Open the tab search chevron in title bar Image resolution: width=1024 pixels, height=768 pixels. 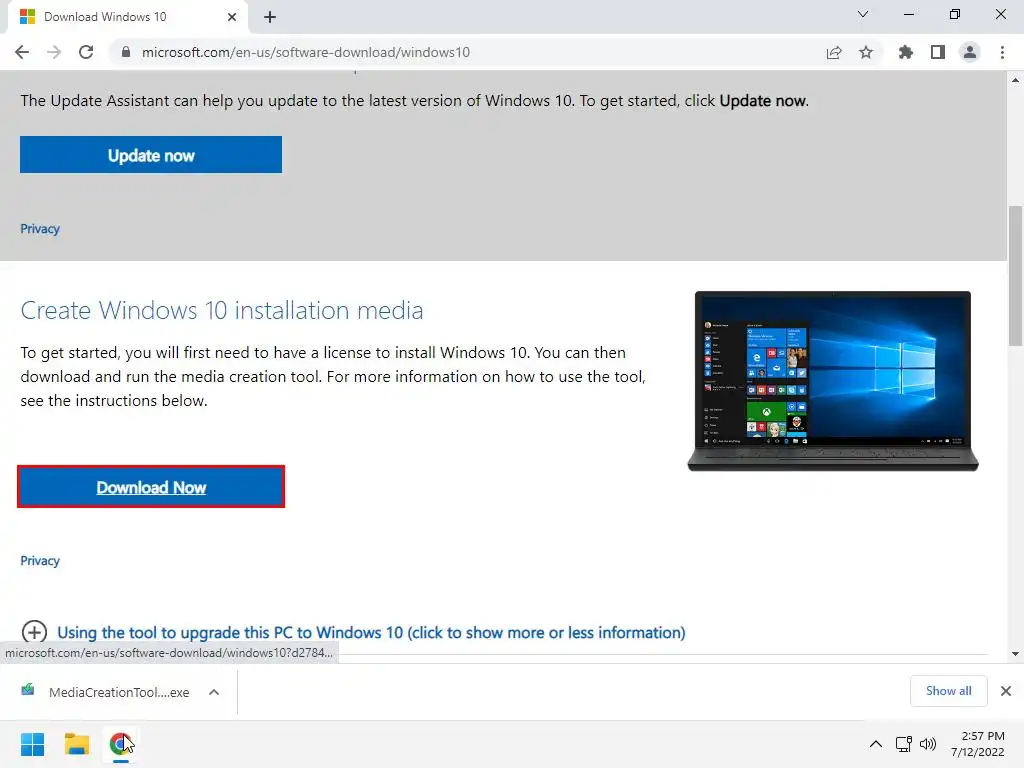tap(863, 14)
